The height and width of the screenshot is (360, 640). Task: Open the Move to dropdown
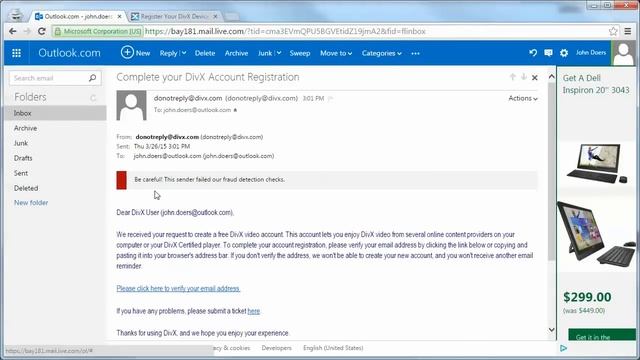(x=336, y=53)
